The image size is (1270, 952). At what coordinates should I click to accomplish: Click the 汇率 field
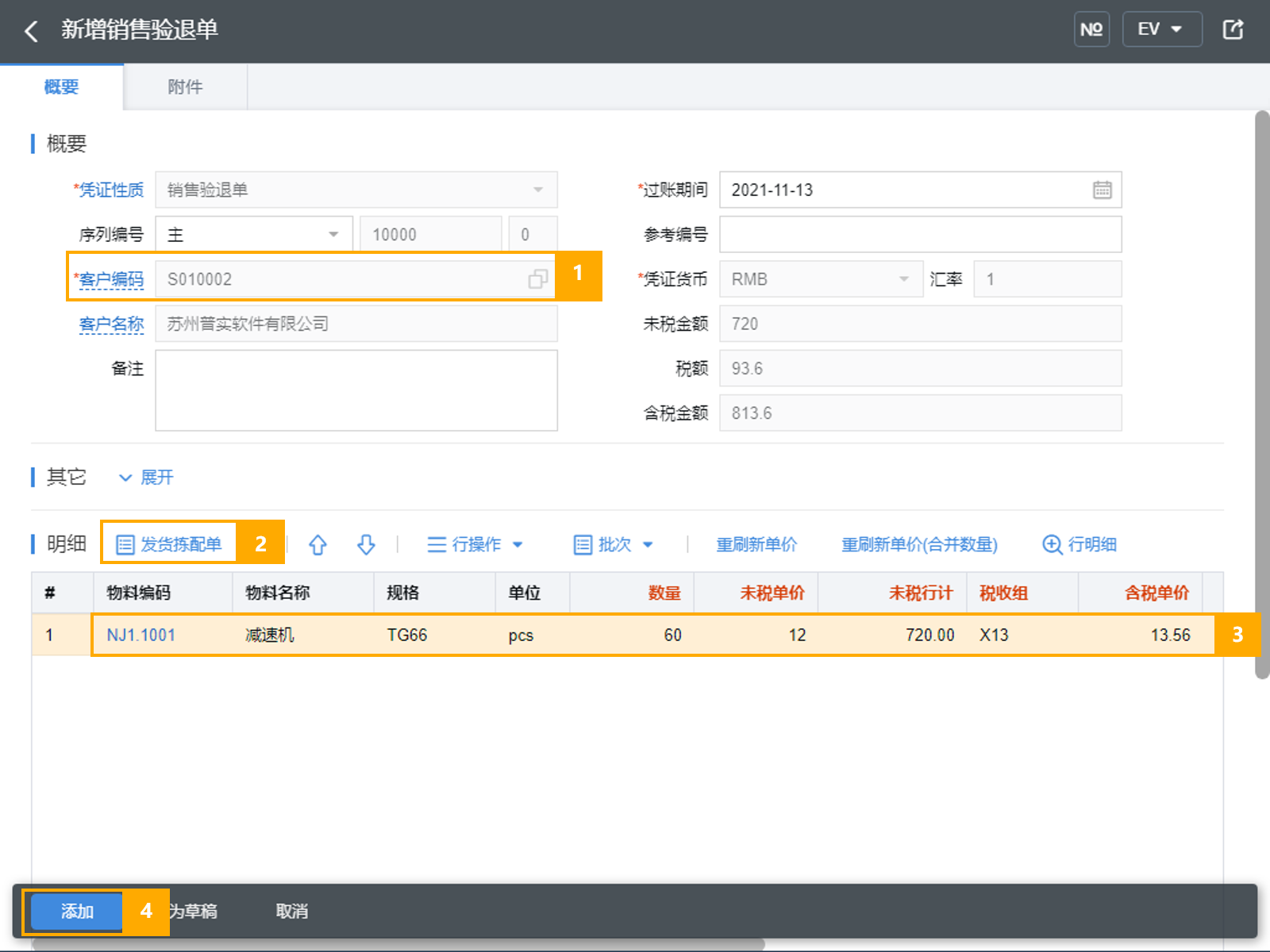tap(1048, 279)
